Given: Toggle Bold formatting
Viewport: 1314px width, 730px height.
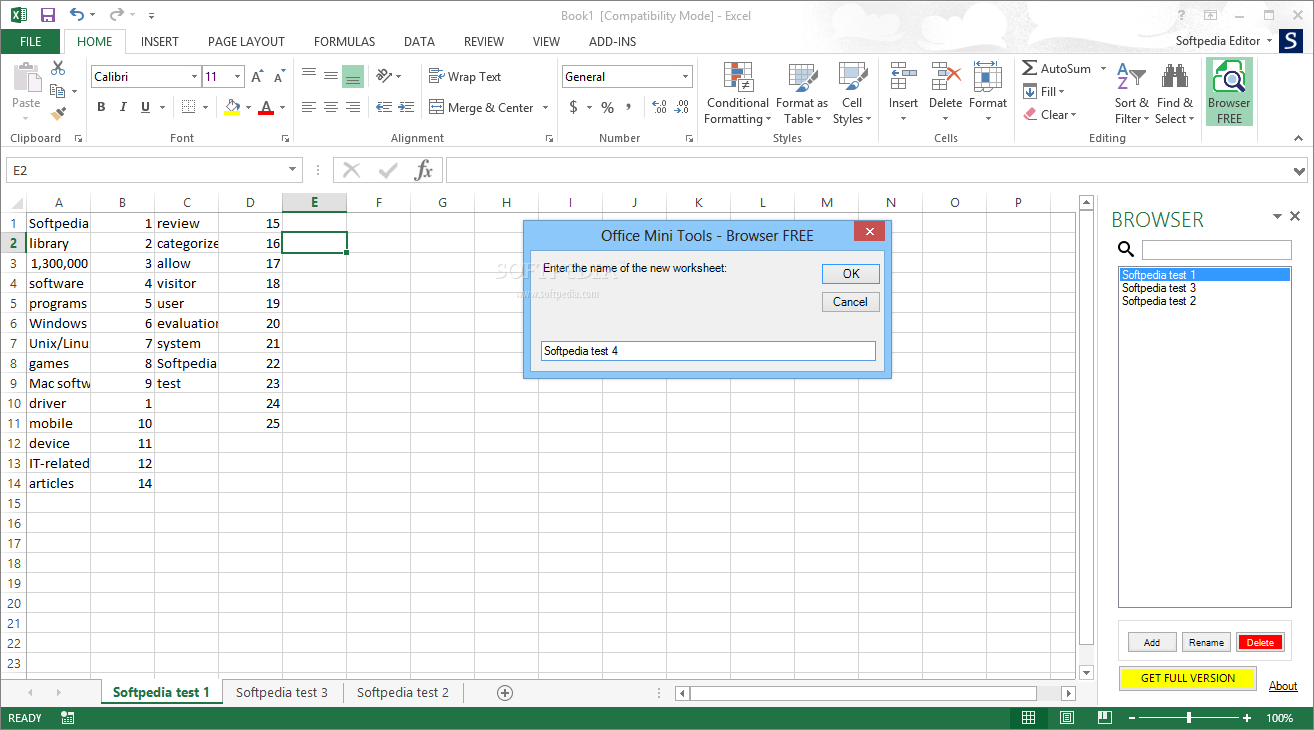Looking at the screenshot, I should [101, 107].
